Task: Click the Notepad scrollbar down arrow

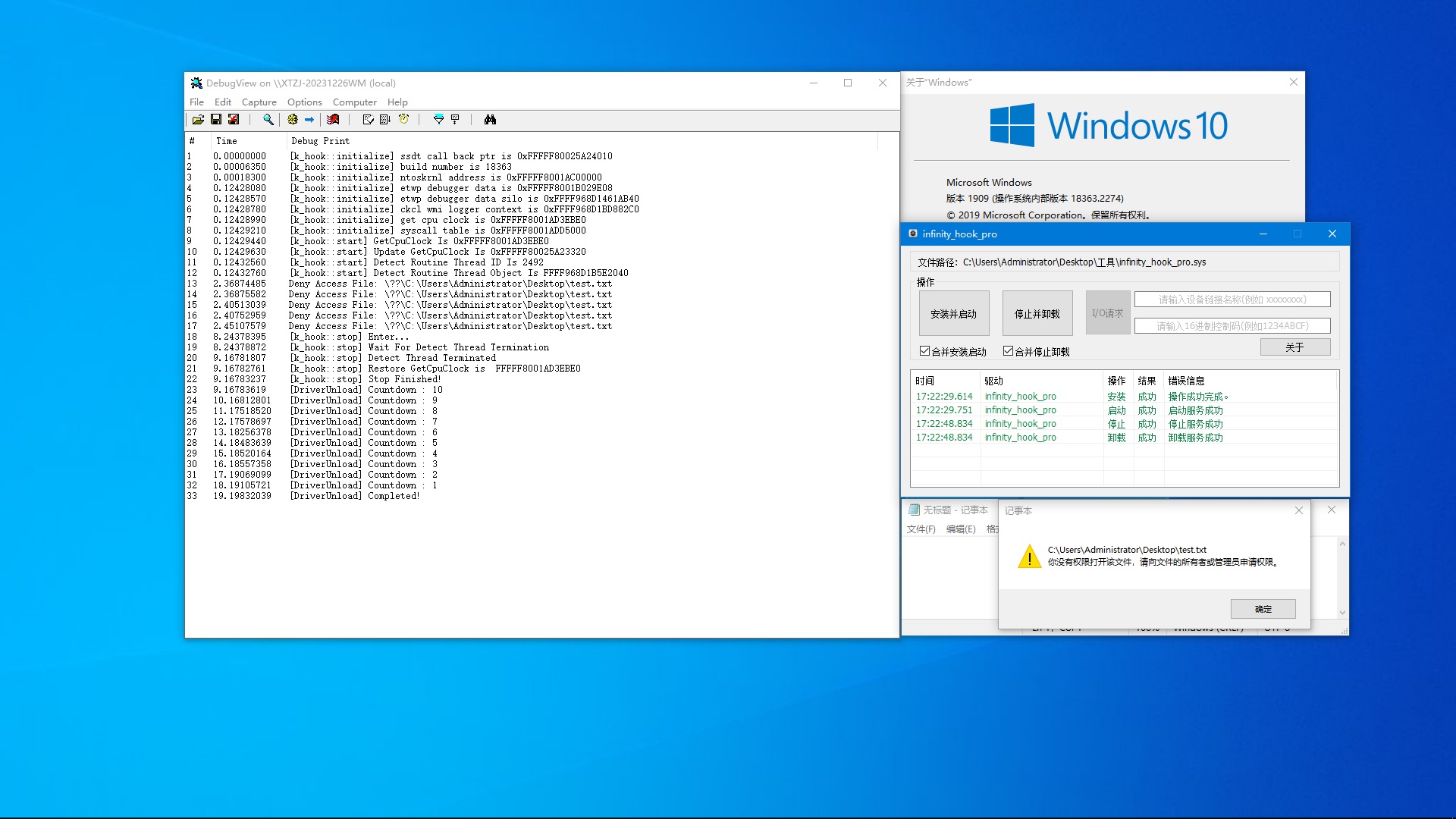Action: pyautogui.click(x=1341, y=613)
